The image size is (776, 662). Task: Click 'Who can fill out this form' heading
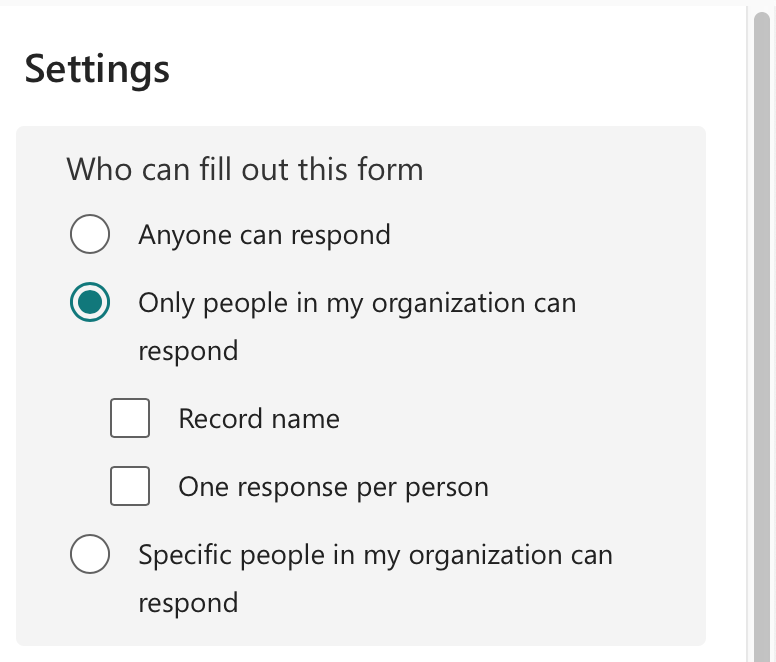coord(245,169)
